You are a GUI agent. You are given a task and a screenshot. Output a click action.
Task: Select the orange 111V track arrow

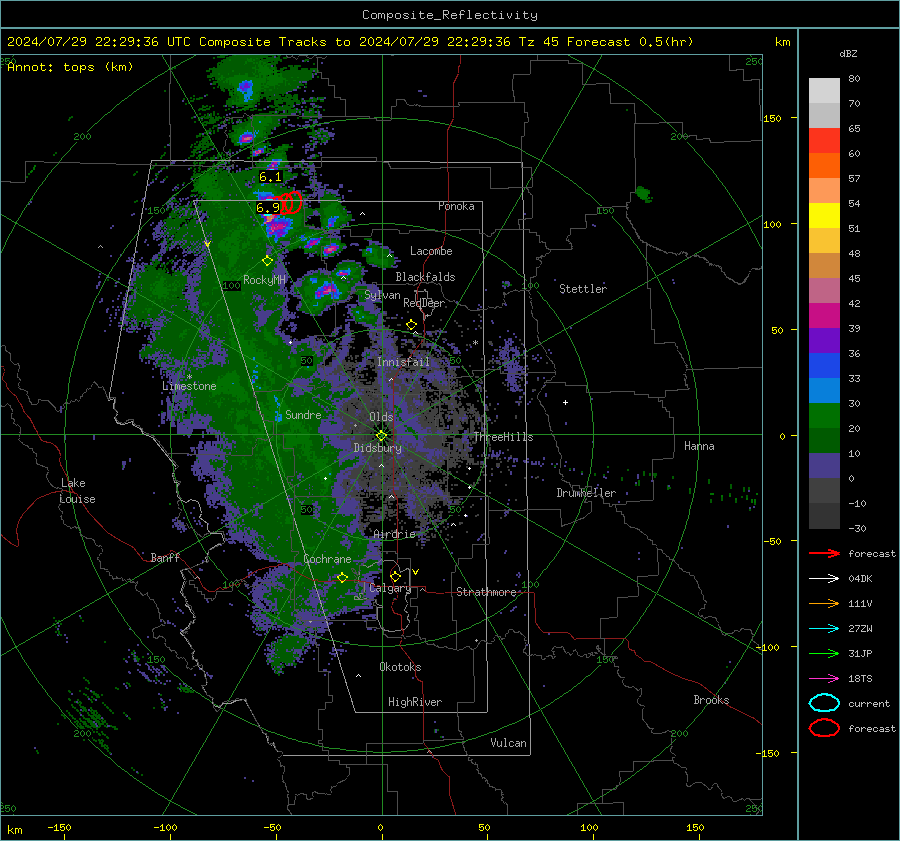(824, 603)
